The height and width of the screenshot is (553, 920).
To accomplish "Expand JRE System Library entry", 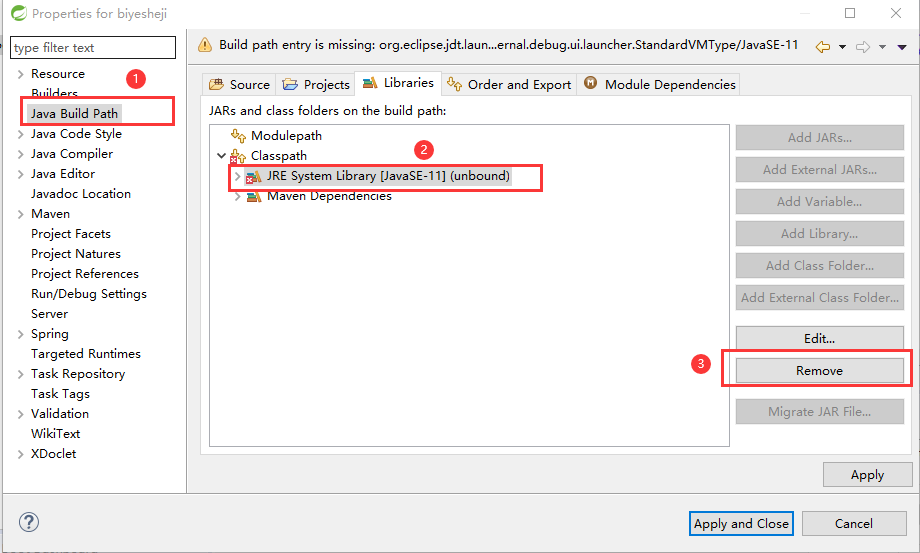I will point(237,176).
